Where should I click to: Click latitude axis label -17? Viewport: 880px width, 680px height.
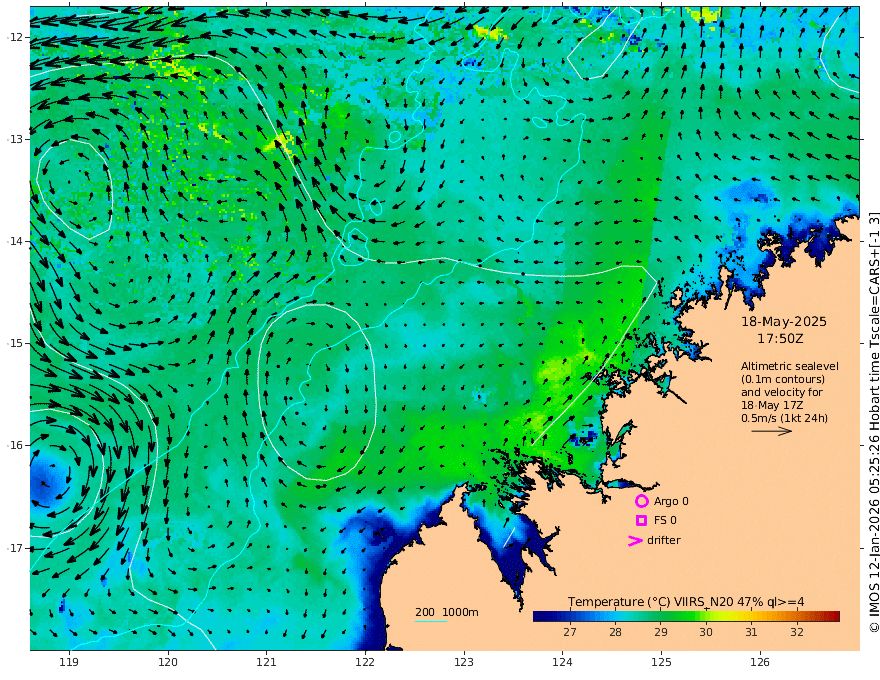click(15, 548)
